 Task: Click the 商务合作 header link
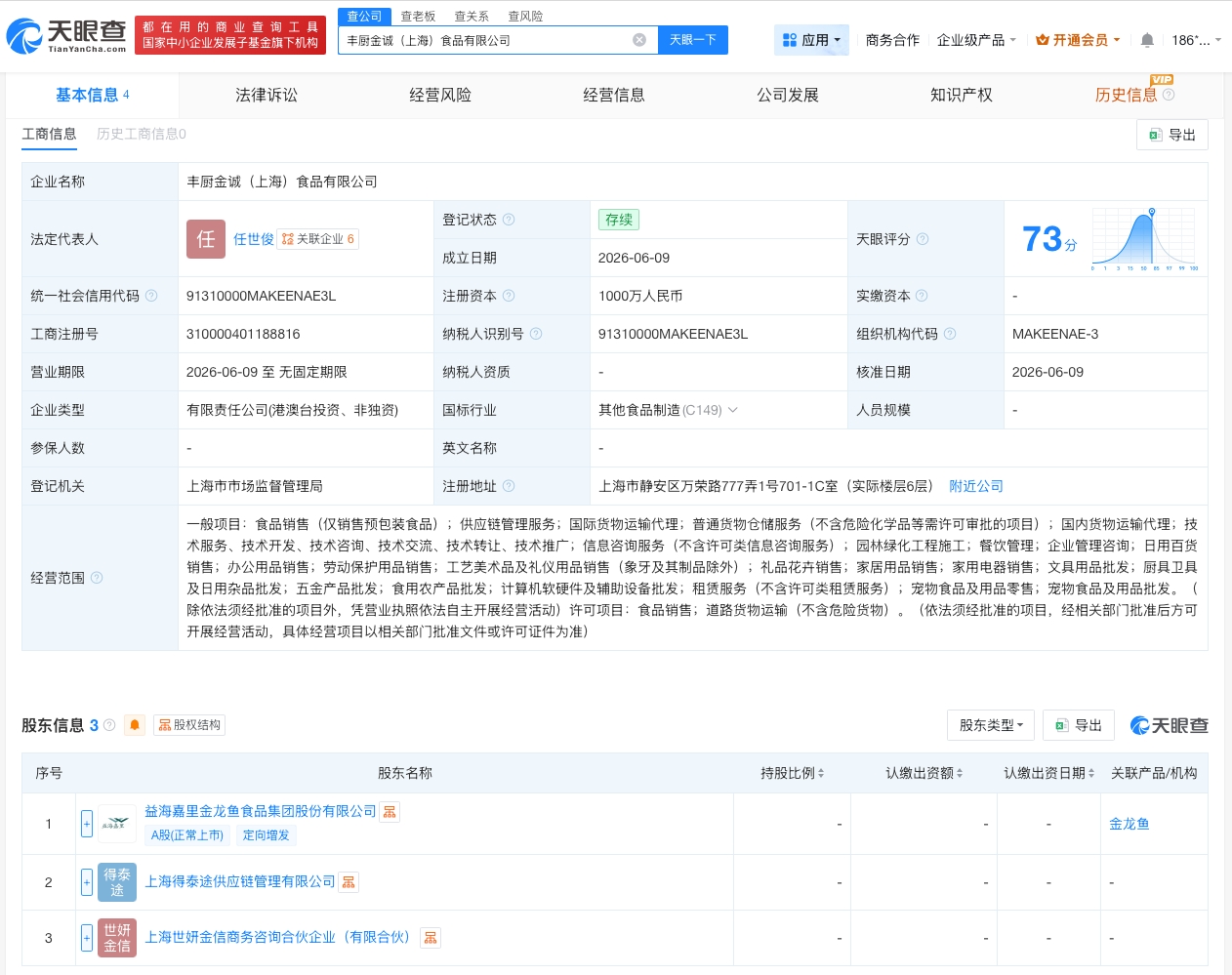(x=892, y=40)
